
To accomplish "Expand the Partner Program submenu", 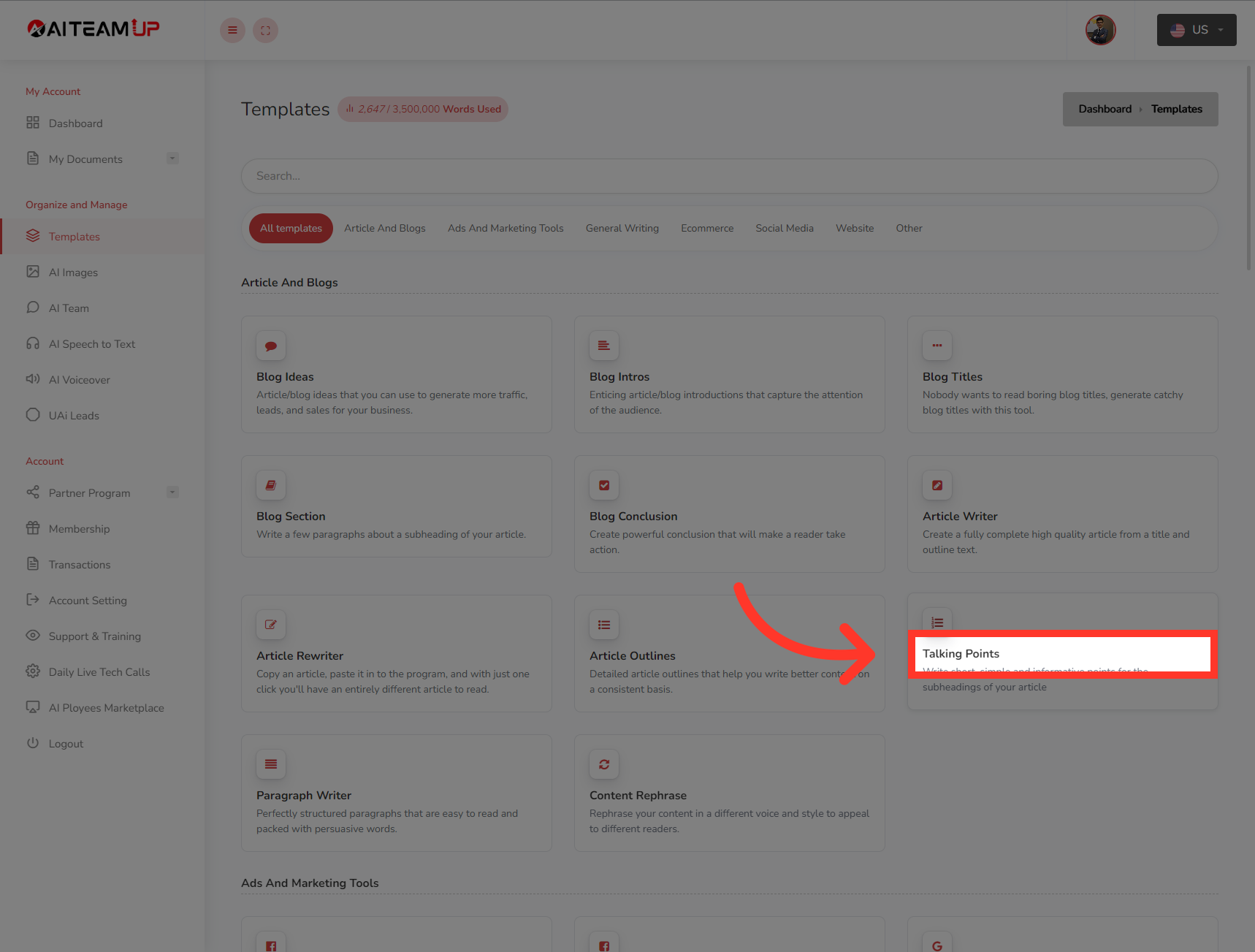I will 172,492.
